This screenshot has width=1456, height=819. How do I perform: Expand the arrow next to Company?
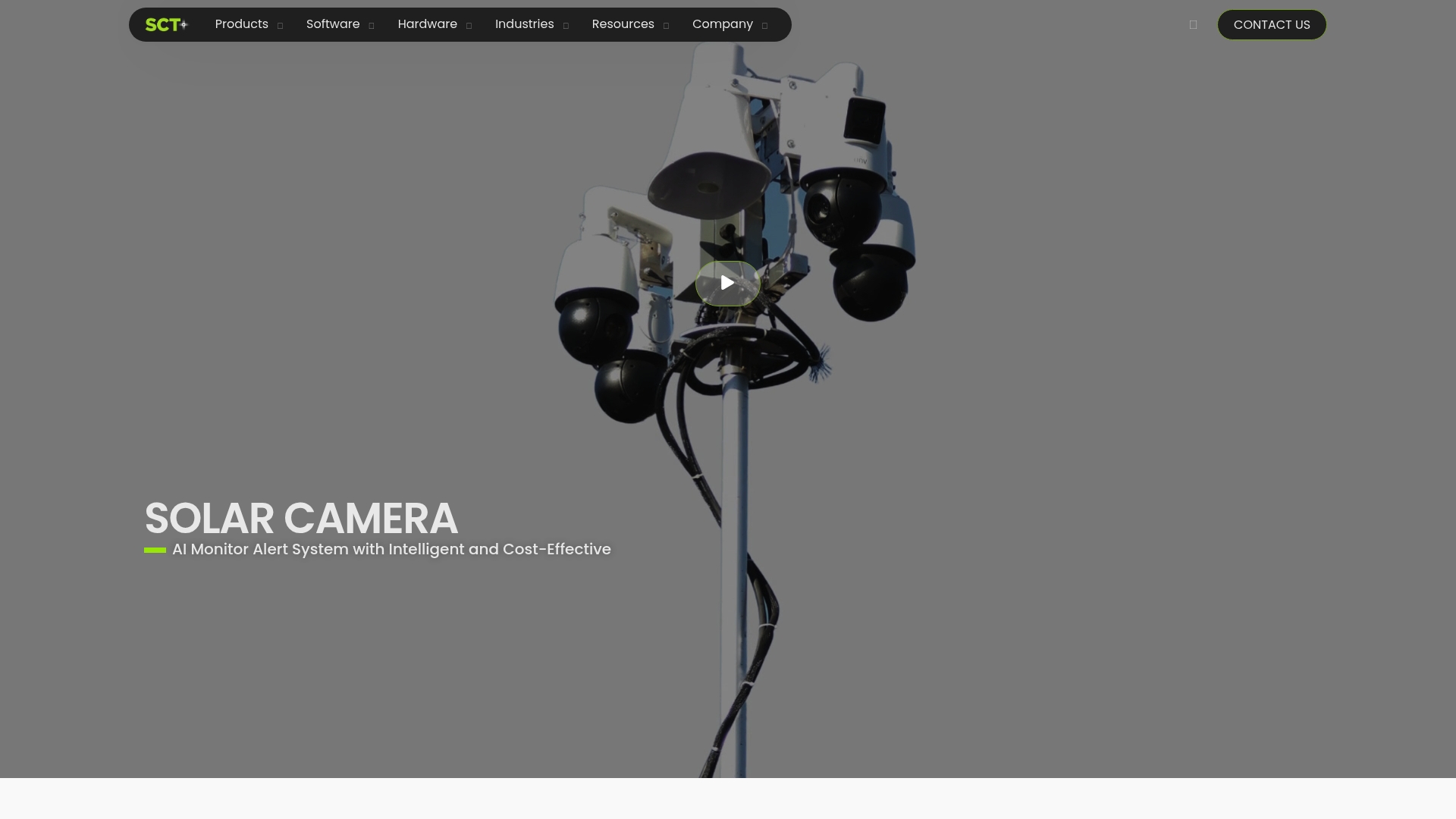pyautogui.click(x=764, y=26)
